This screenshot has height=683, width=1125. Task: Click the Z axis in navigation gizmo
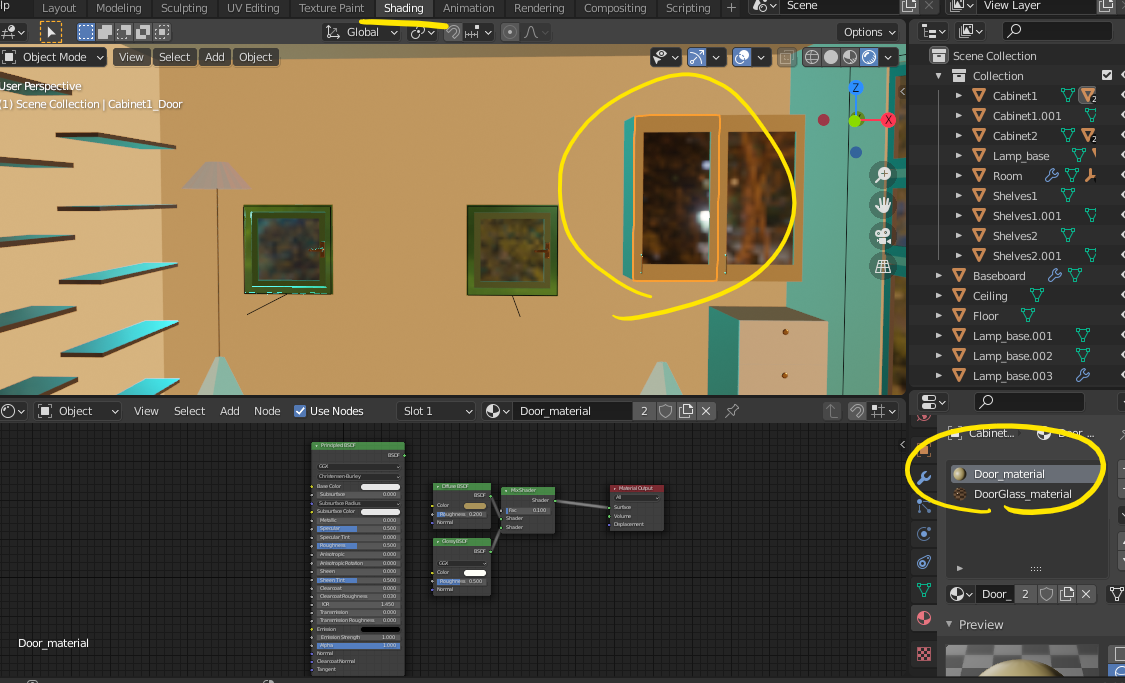pyautogui.click(x=855, y=88)
